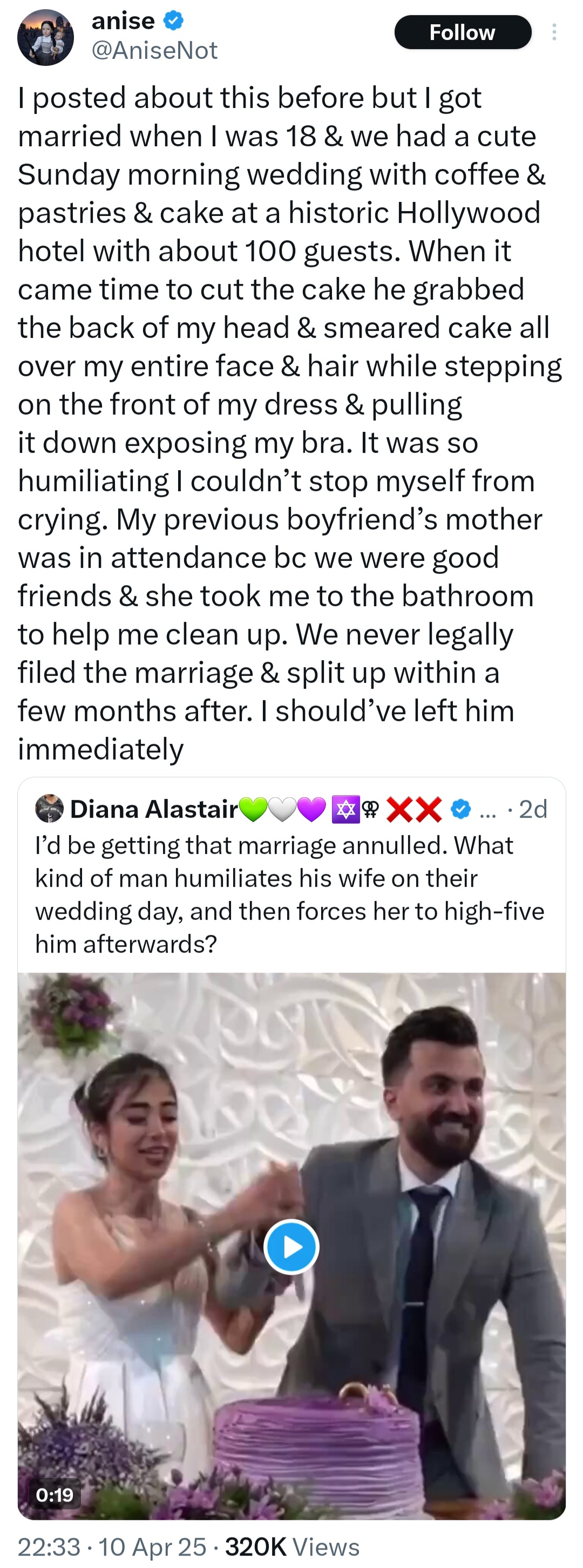Viewport: 583px width, 1568px height.
Task: Click the red X emojis in quoted name
Action: pyautogui.click(x=415, y=810)
